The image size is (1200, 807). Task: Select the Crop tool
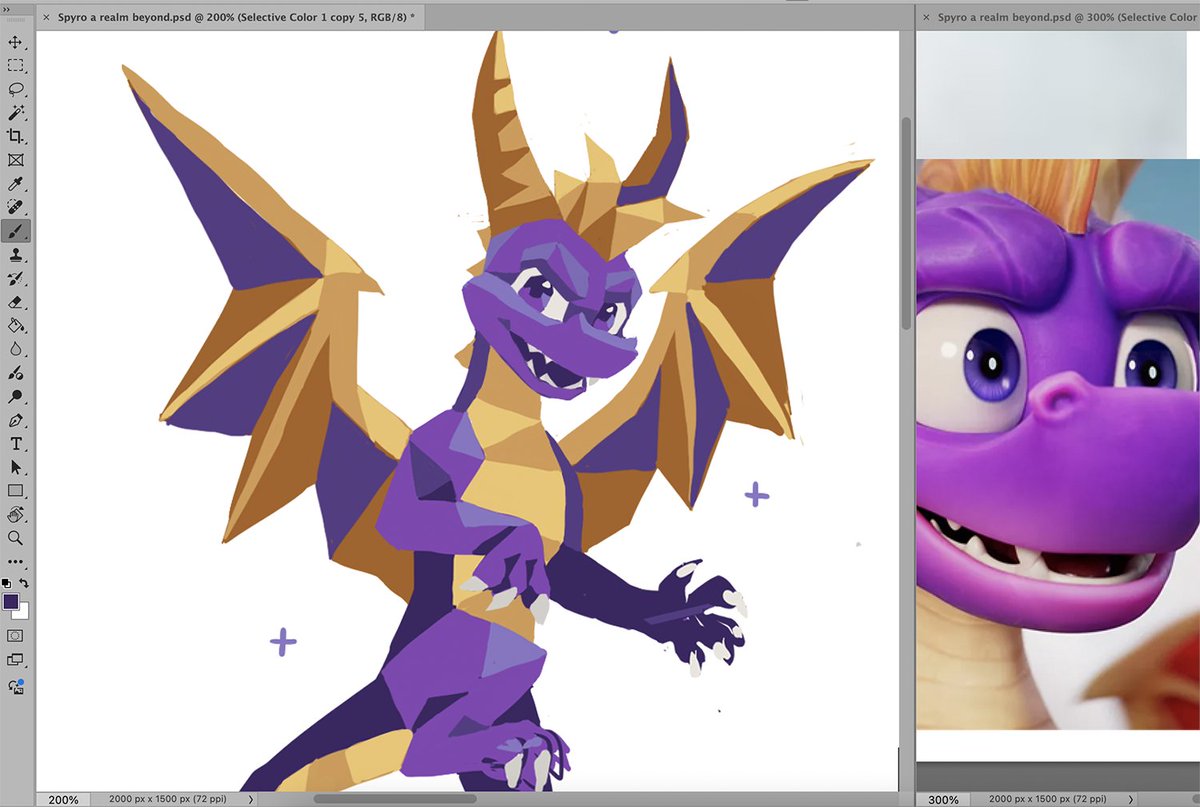16,136
